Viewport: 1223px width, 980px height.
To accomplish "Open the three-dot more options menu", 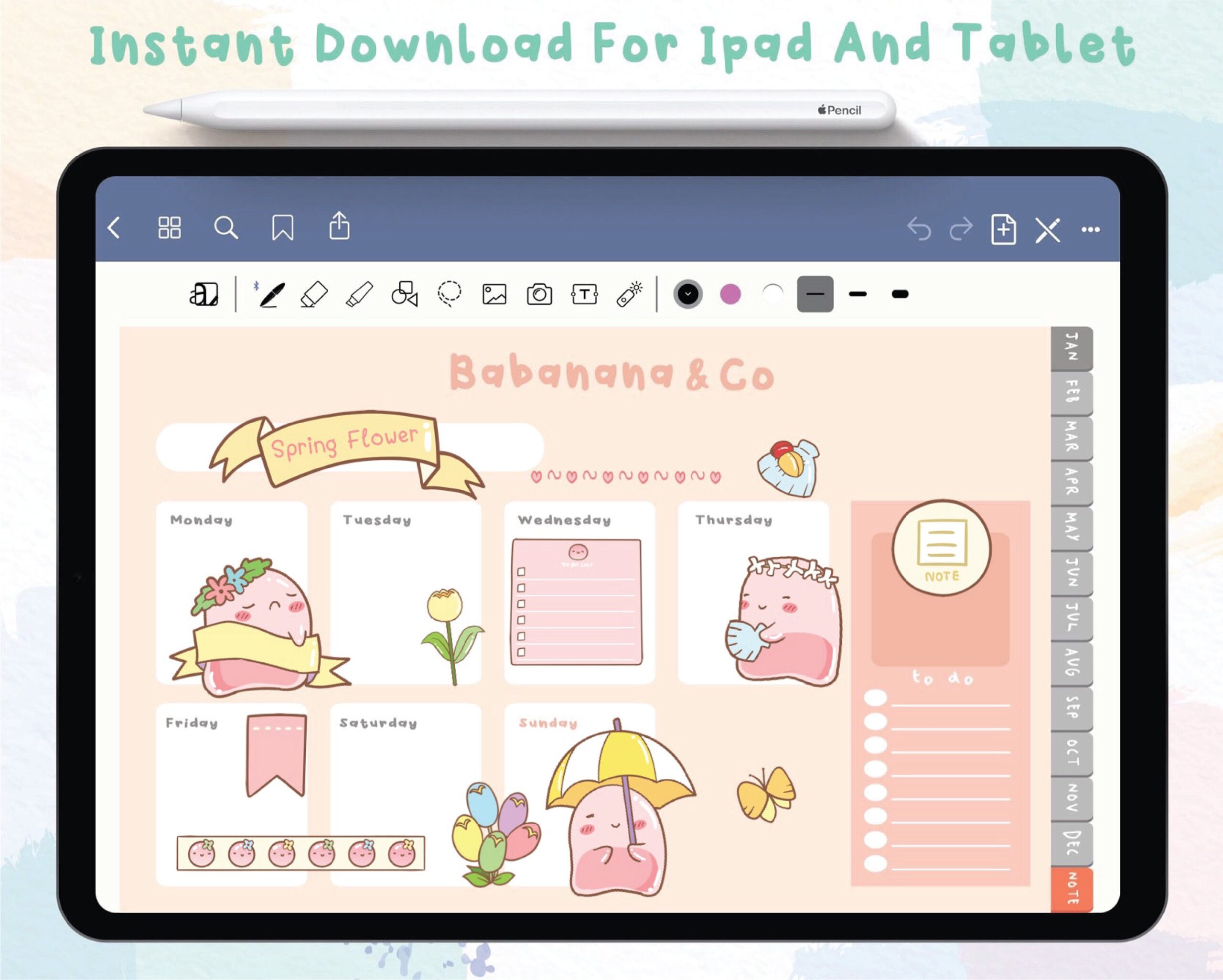I will [x=1090, y=230].
